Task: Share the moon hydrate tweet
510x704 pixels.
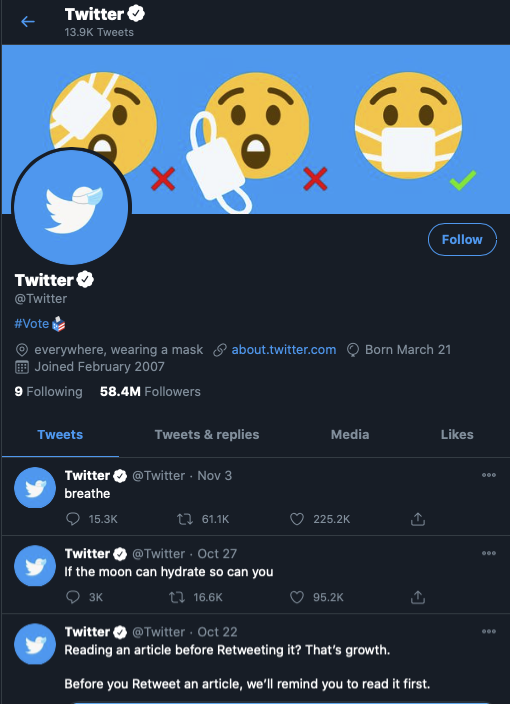Action: click(x=418, y=597)
